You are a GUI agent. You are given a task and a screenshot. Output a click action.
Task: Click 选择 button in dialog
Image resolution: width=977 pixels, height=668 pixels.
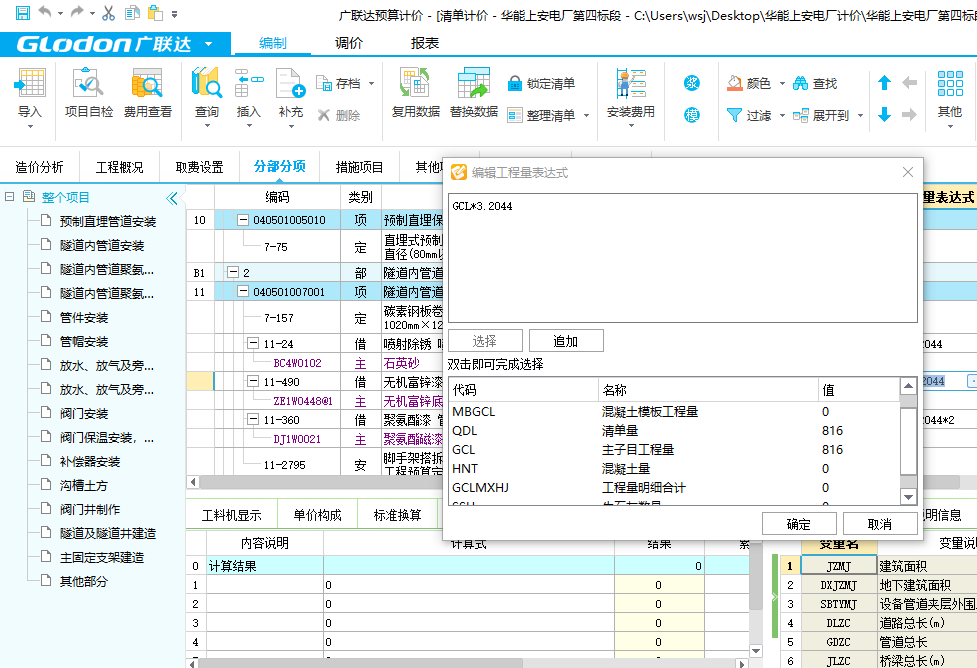485,341
